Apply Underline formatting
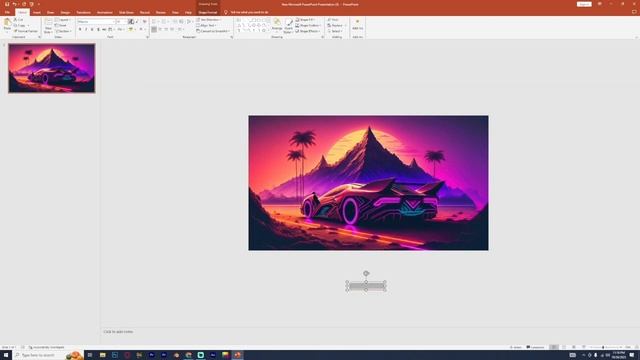Screen dimensions: 640x360 (x=92, y=29)
